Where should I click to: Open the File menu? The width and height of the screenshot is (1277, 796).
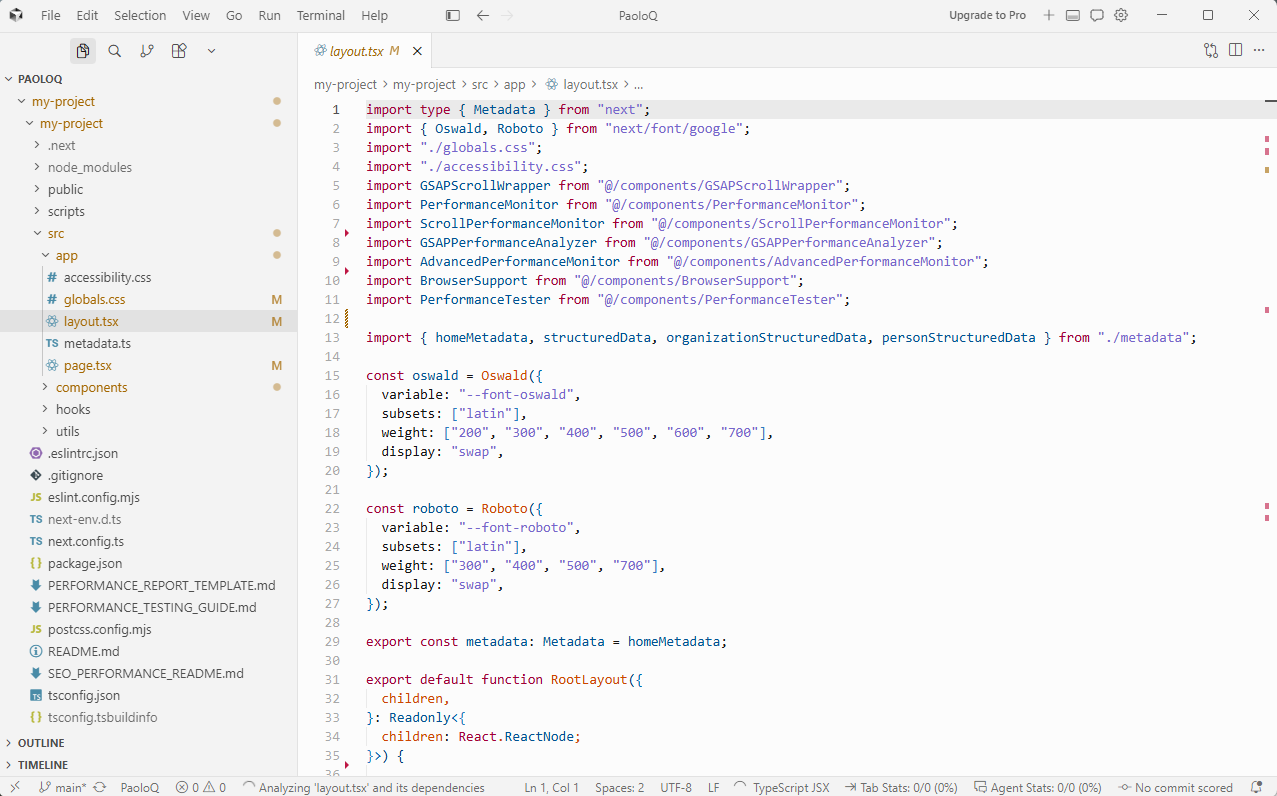click(51, 15)
